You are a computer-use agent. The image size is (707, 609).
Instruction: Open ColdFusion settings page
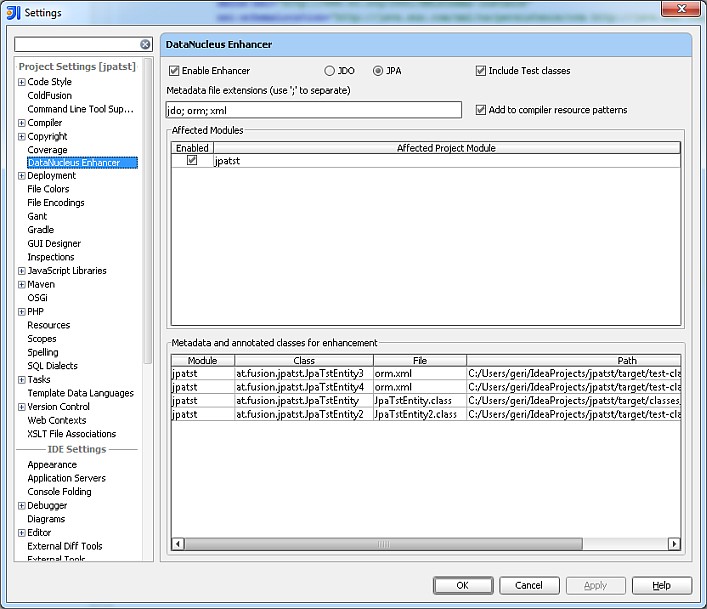[x=50, y=96]
